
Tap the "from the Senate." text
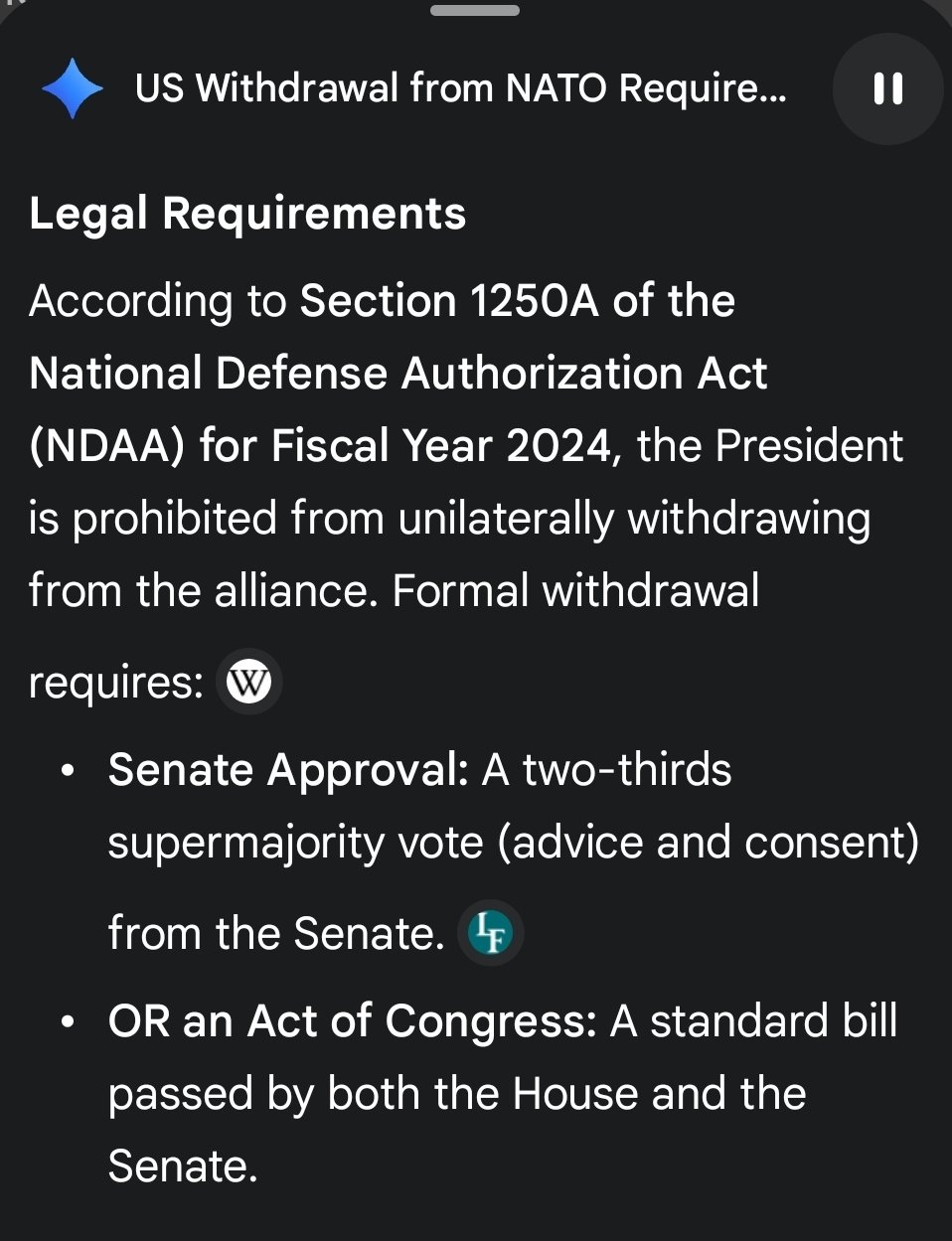(x=276, y=934)
